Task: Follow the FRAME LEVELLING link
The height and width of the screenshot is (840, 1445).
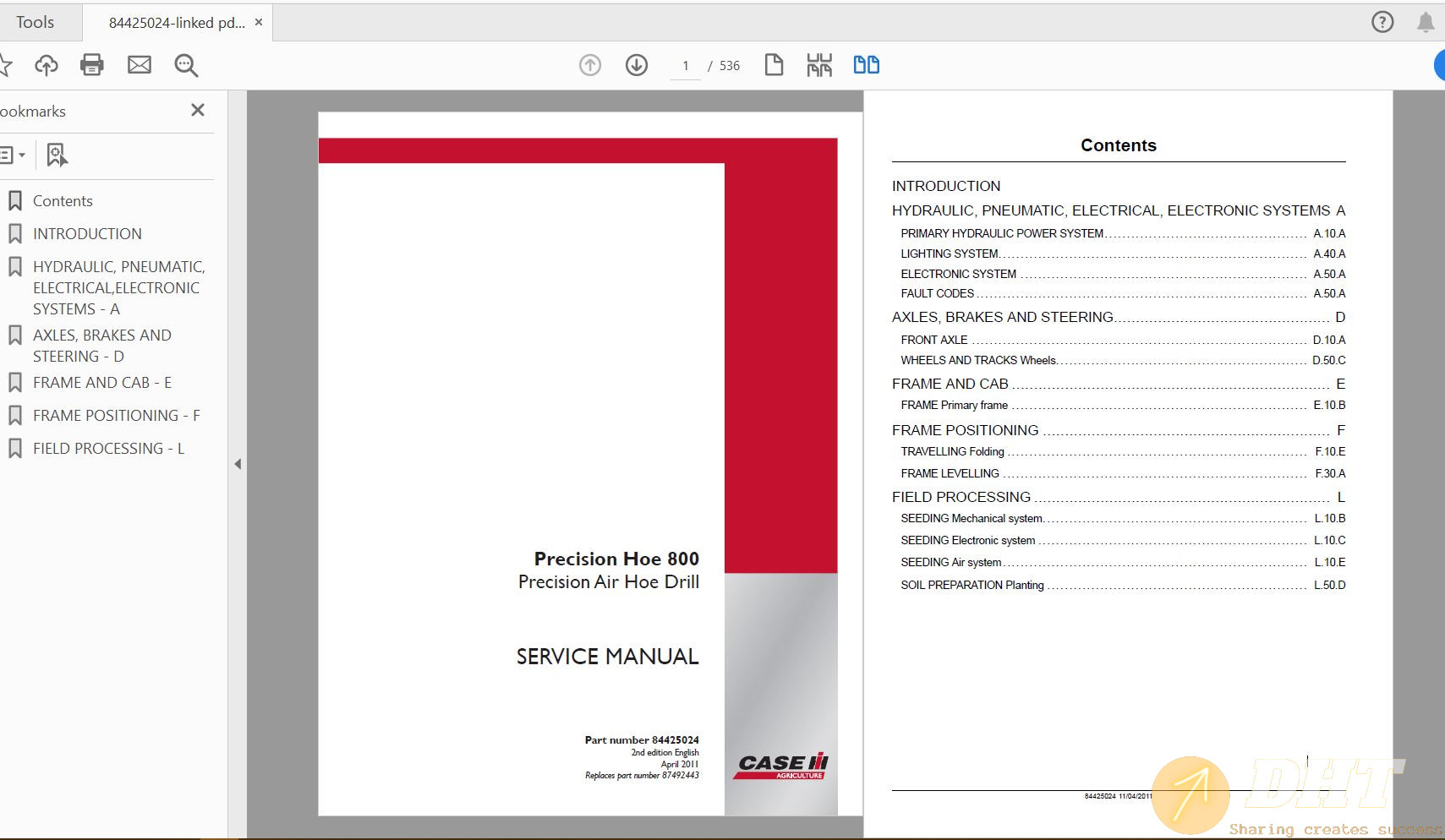Action: 1123,473
